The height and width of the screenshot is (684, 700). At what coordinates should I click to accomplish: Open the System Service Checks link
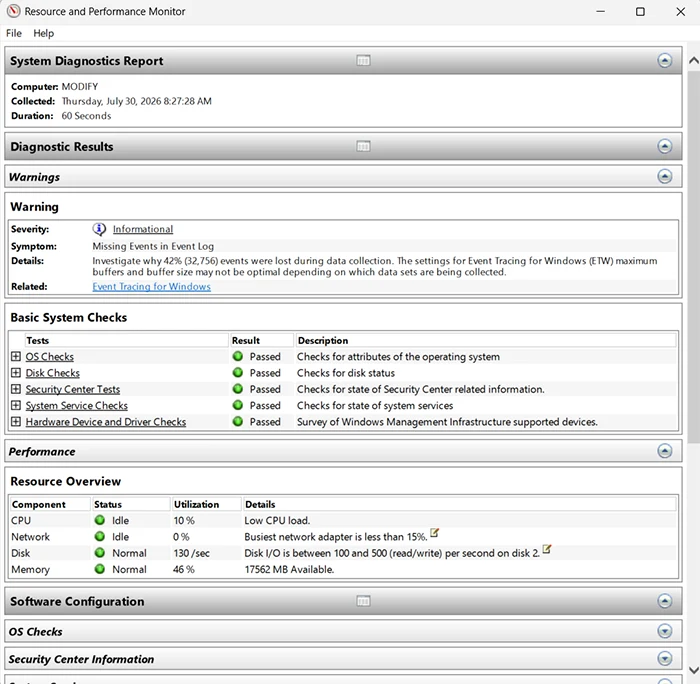pos(77,405)
